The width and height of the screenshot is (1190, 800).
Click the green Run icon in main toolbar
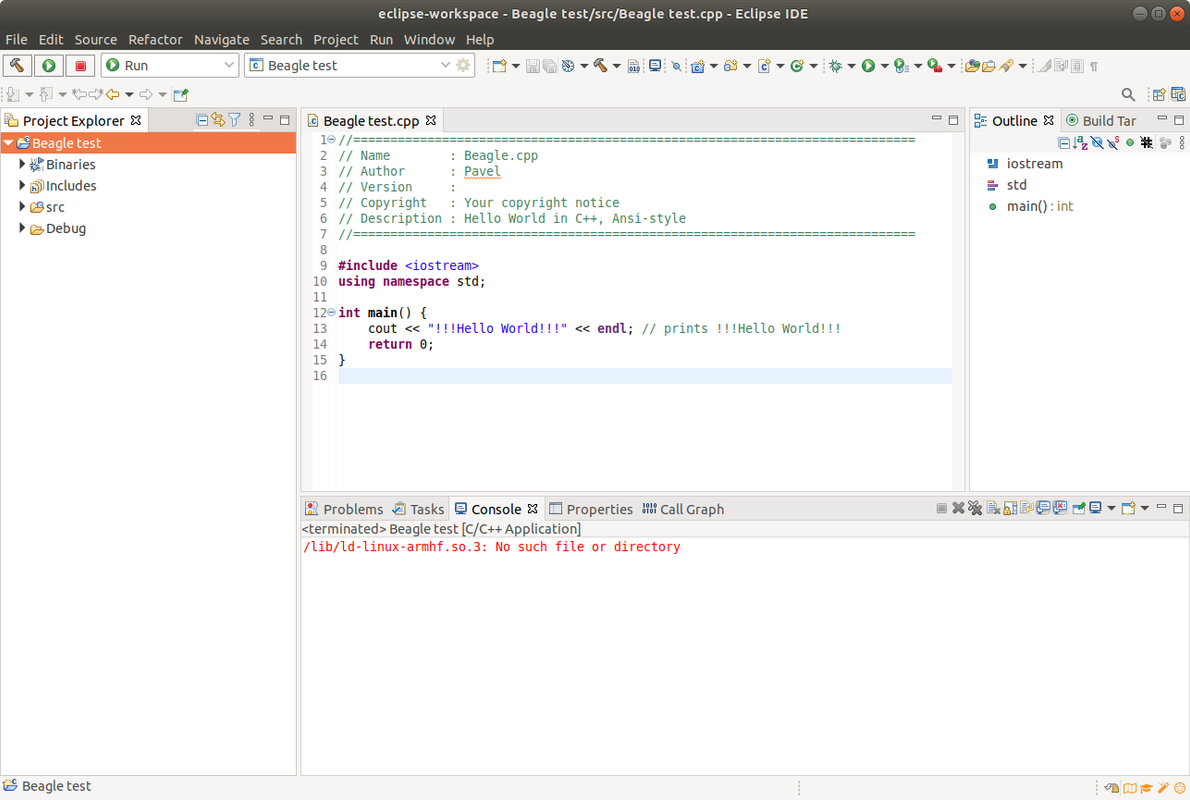coord(868,66)
